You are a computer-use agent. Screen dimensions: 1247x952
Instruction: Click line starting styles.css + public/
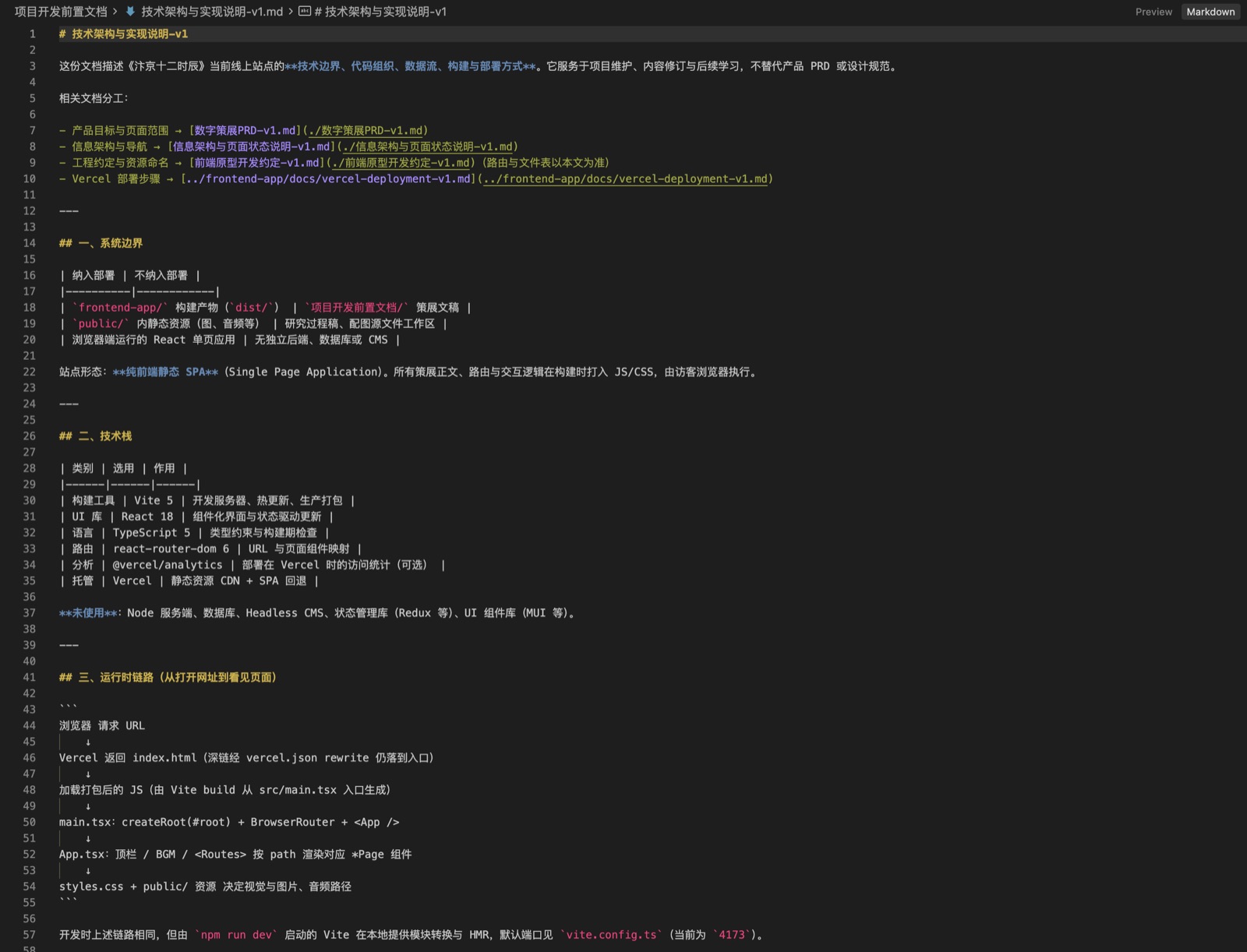coord(205,887)
